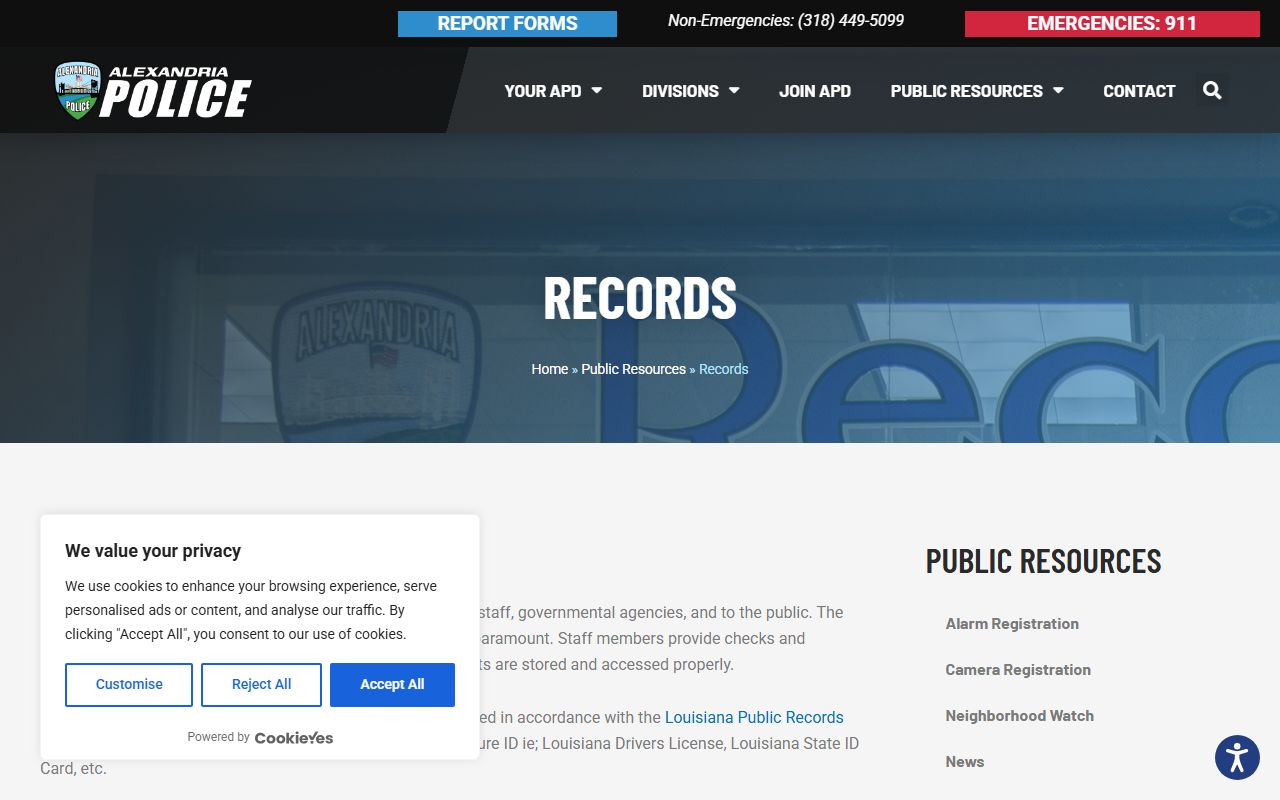Click the CookieYes powered-by logo

[x=294, y=738]
